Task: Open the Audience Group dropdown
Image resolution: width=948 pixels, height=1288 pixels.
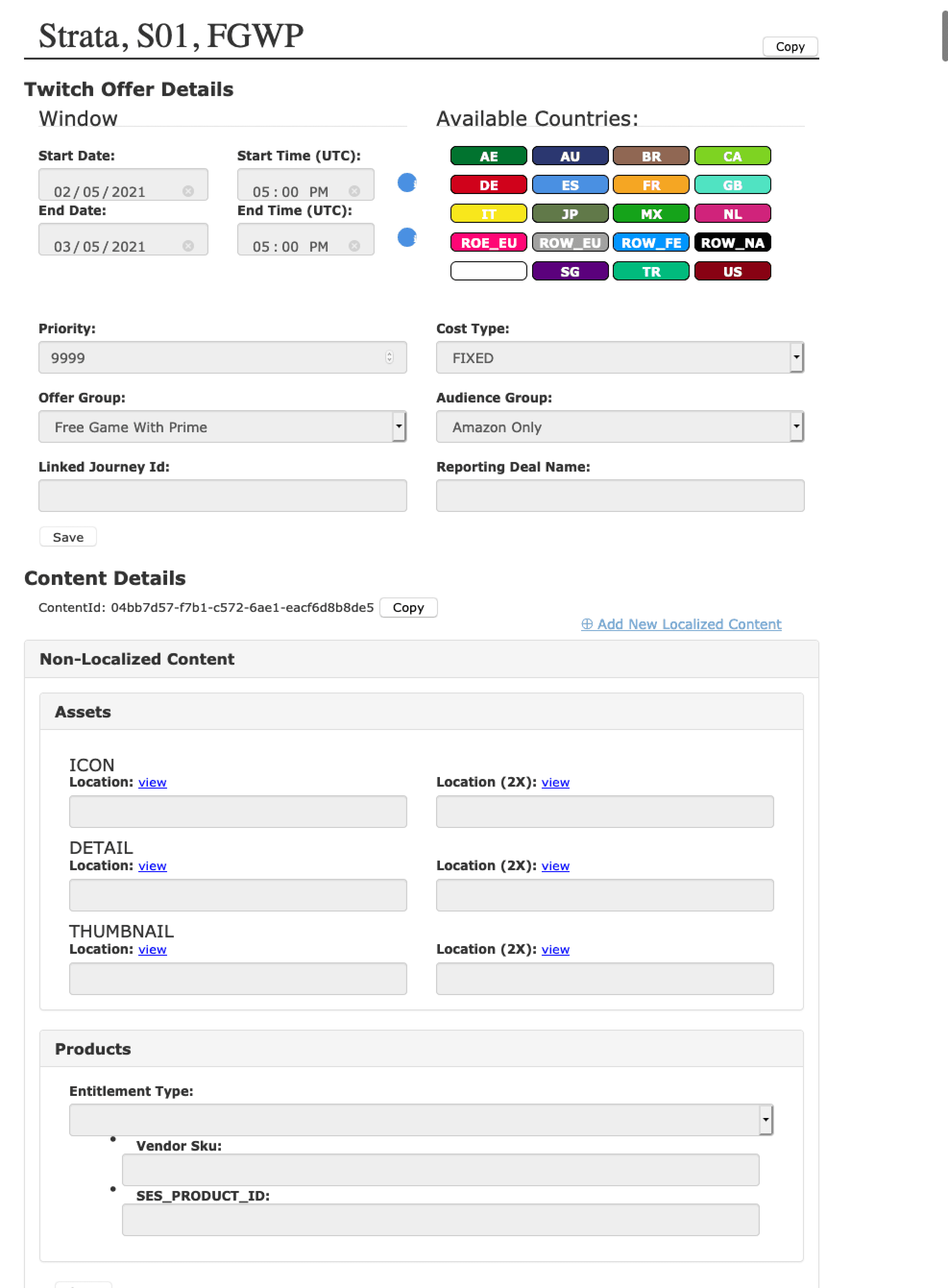Action: pyautogui.click(x=620, y=426)
